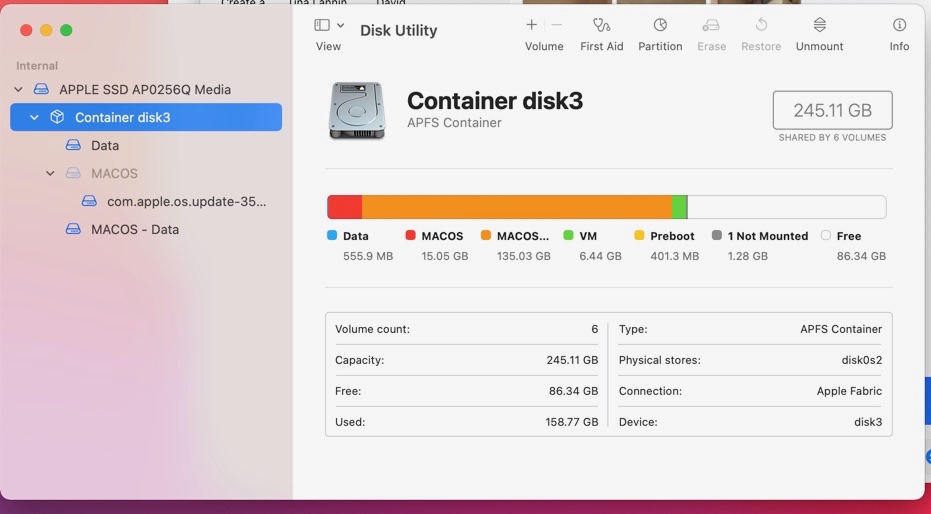Click the 135.03 GB legend value

pos(524,256)
